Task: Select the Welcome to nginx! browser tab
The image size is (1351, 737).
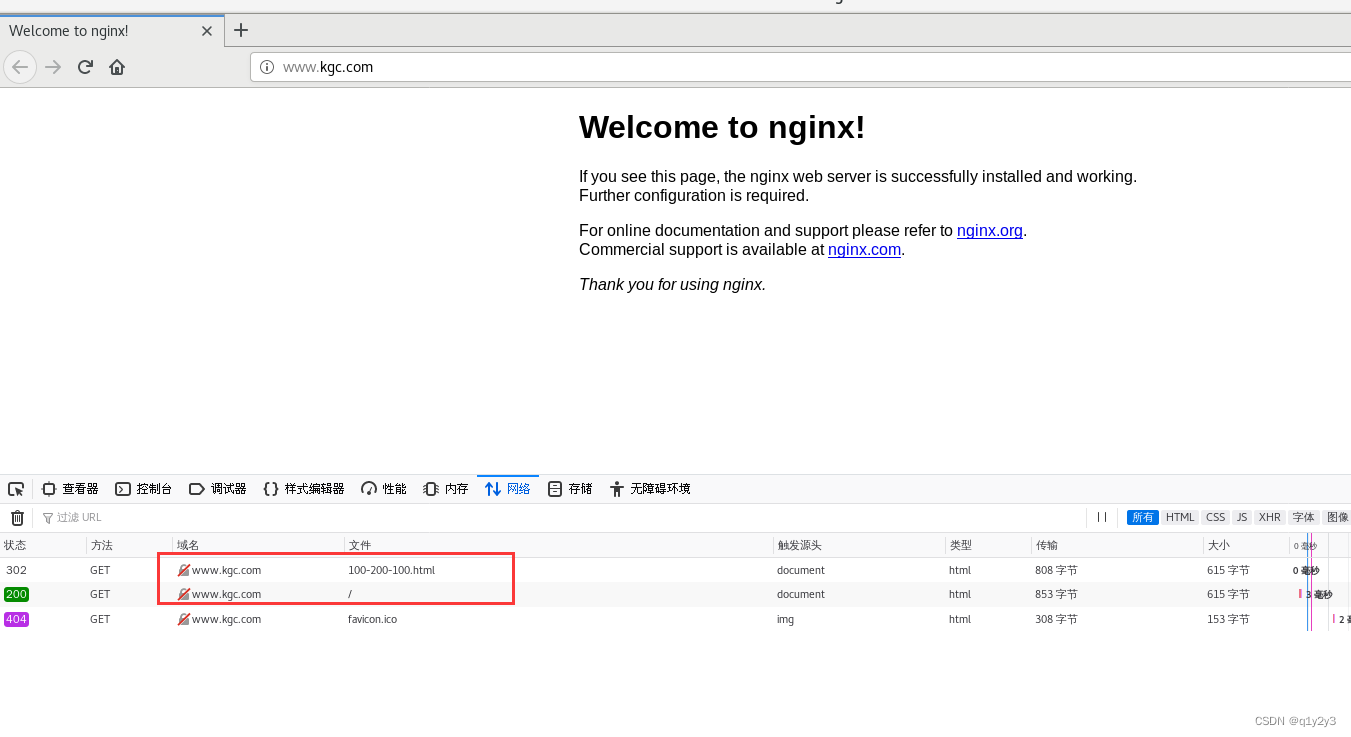Action: pyautogui.click(x=112, y=31)
